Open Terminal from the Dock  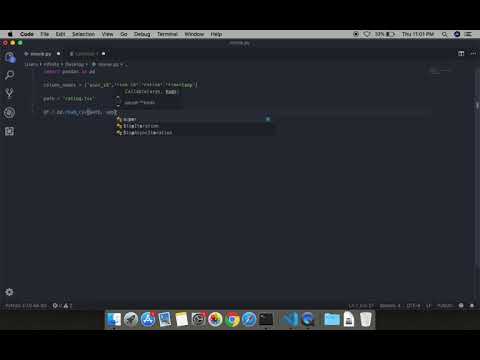tap(266, 320)
